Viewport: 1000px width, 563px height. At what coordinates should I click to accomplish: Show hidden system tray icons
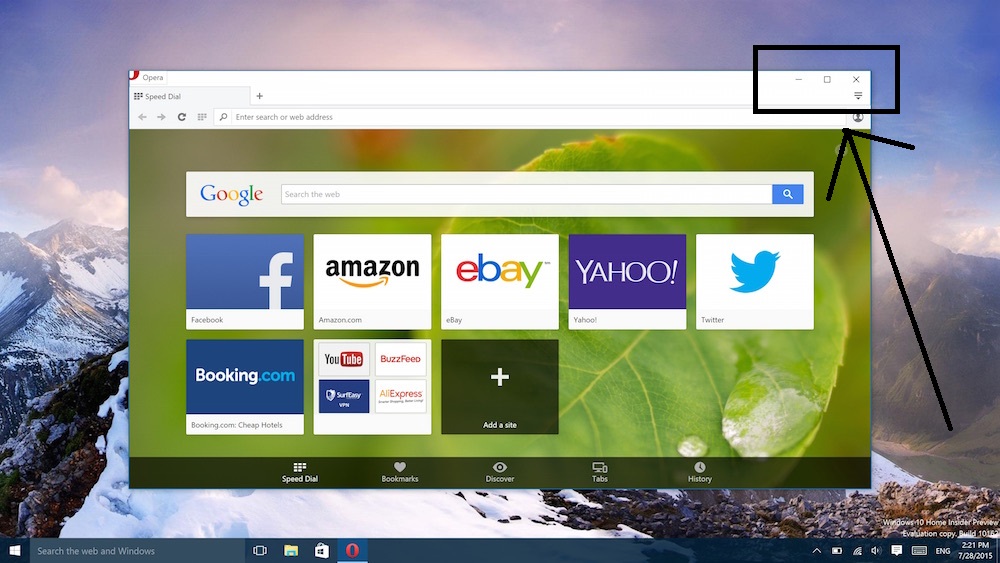tap(817, 551)
